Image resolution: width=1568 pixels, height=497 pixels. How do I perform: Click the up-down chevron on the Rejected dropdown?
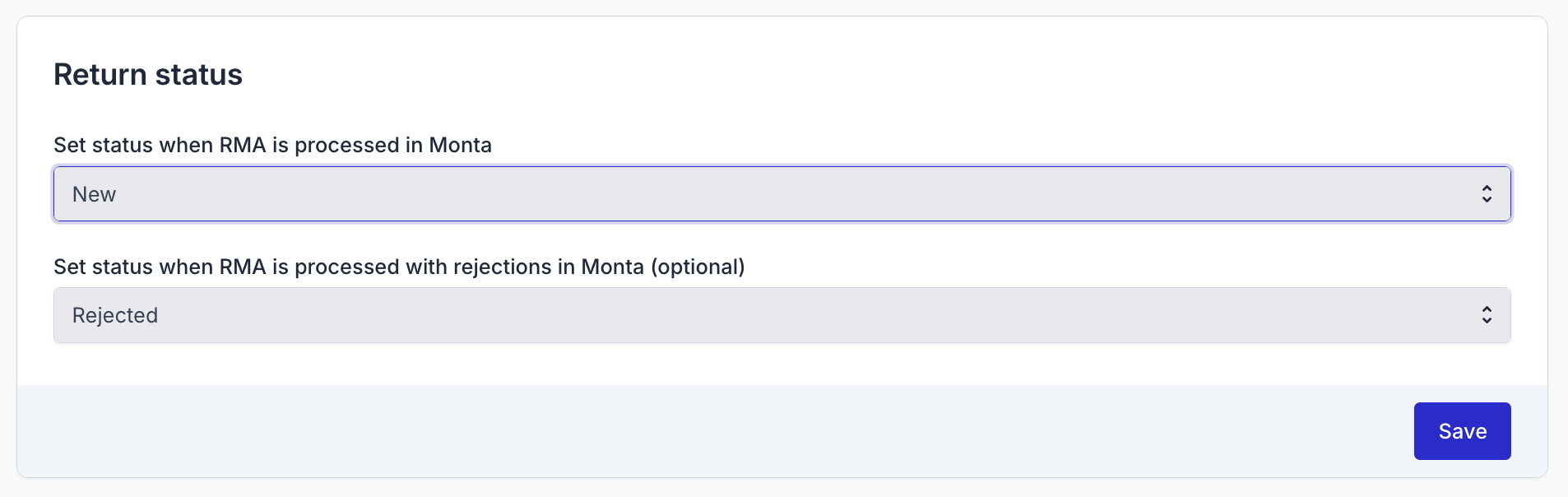coord(1487,315)
